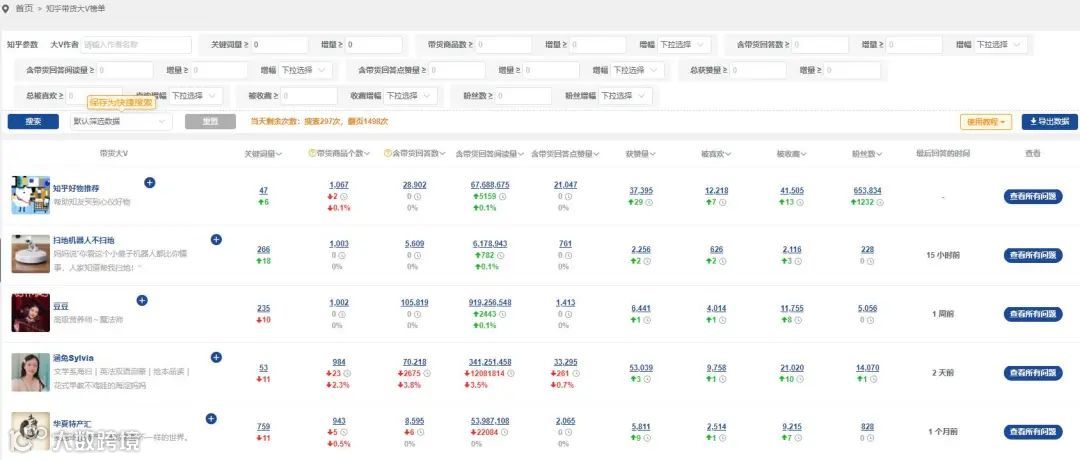Open 增幅 dropdown after 含带货回答阅读量 filter
The height and width of the screenshot is (460, 1080).
[306, 70]
